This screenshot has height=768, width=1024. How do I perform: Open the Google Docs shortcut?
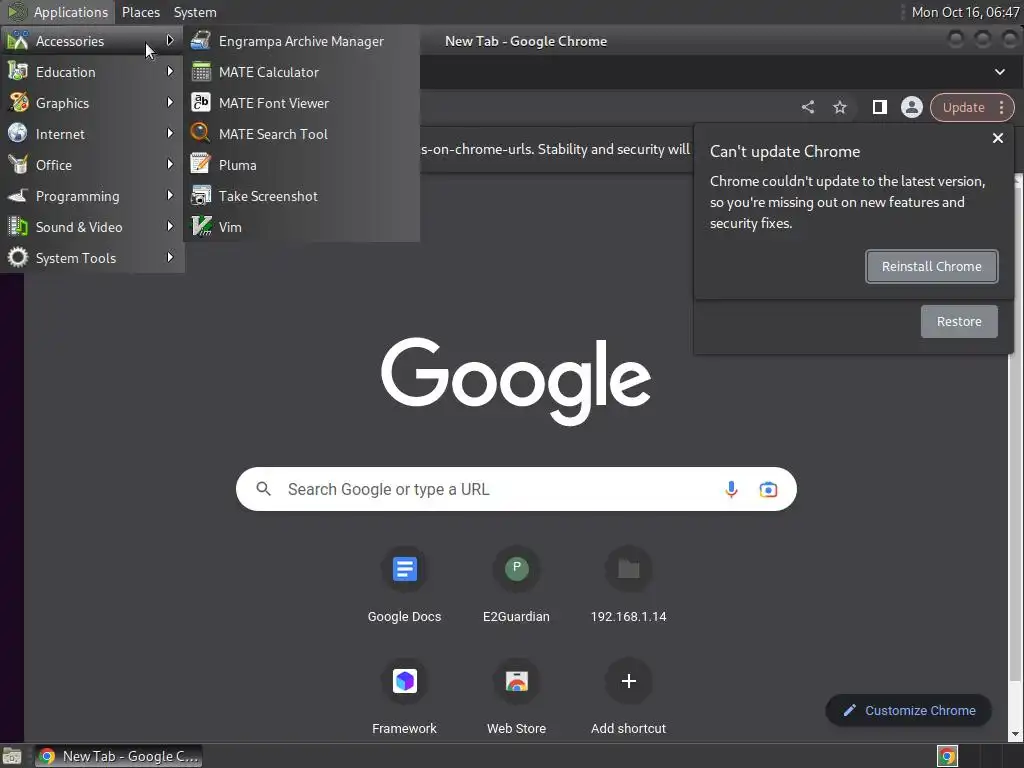point(404,584)
